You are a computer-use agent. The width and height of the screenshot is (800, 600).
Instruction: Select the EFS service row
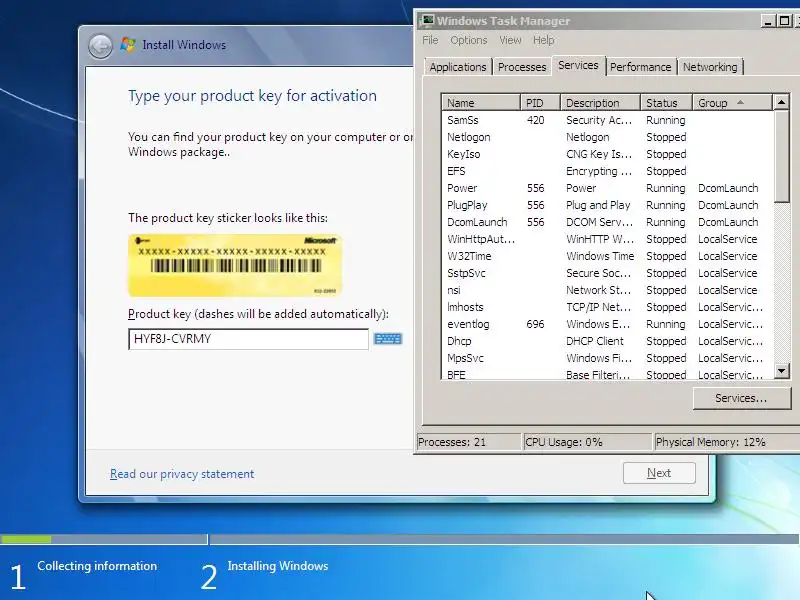(607, 171)
